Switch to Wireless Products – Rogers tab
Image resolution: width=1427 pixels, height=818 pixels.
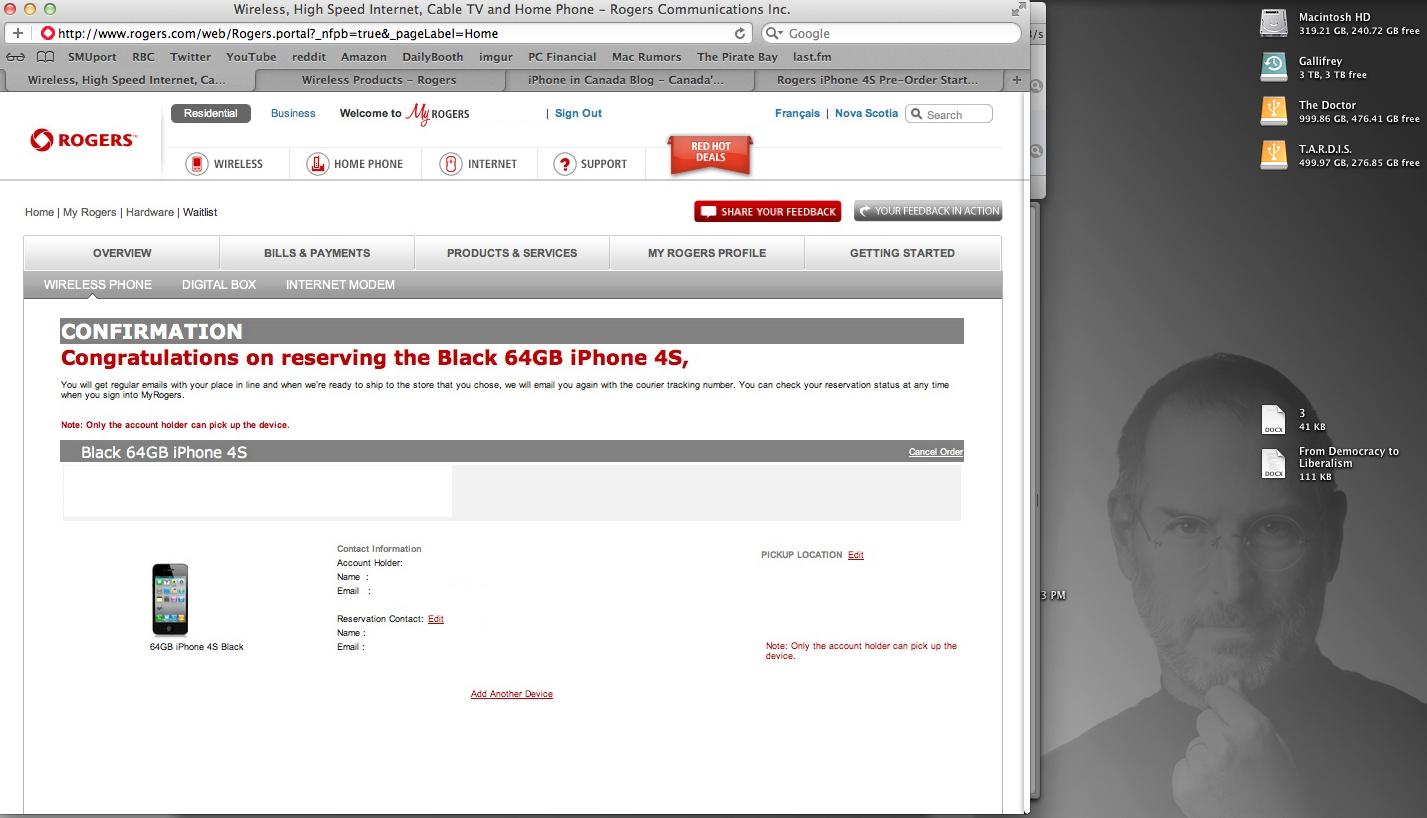[379, 80]
